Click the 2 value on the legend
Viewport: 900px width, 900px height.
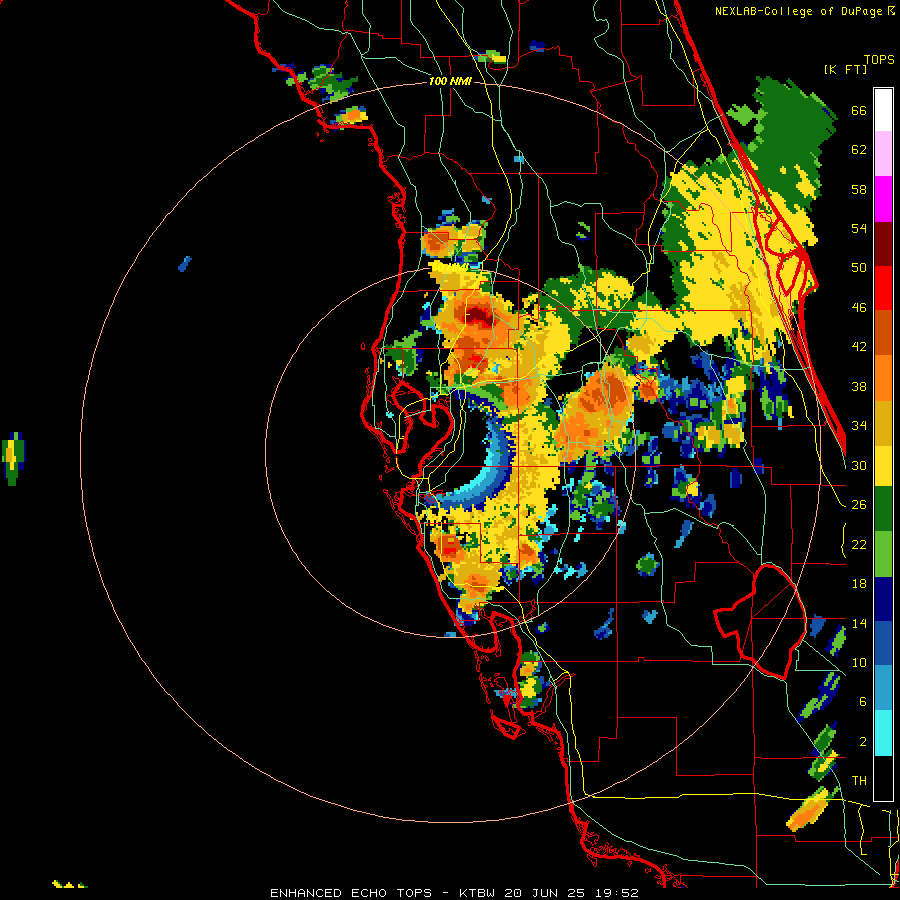tap(863, 742)
